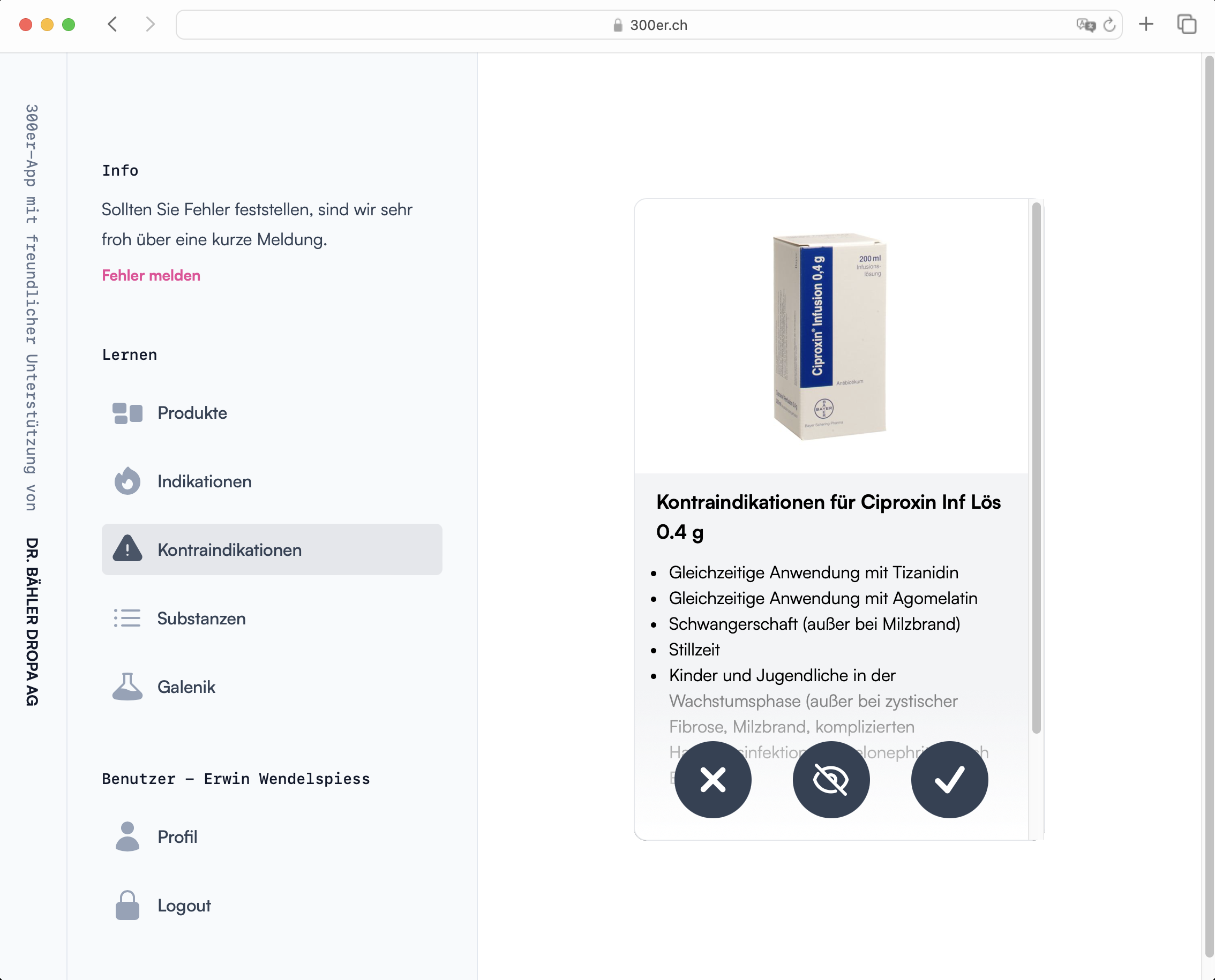The image size is (1215, 980).
Task: Click the Indikationen flame icon
Action: pyautogui.click(x=127, y=481)
